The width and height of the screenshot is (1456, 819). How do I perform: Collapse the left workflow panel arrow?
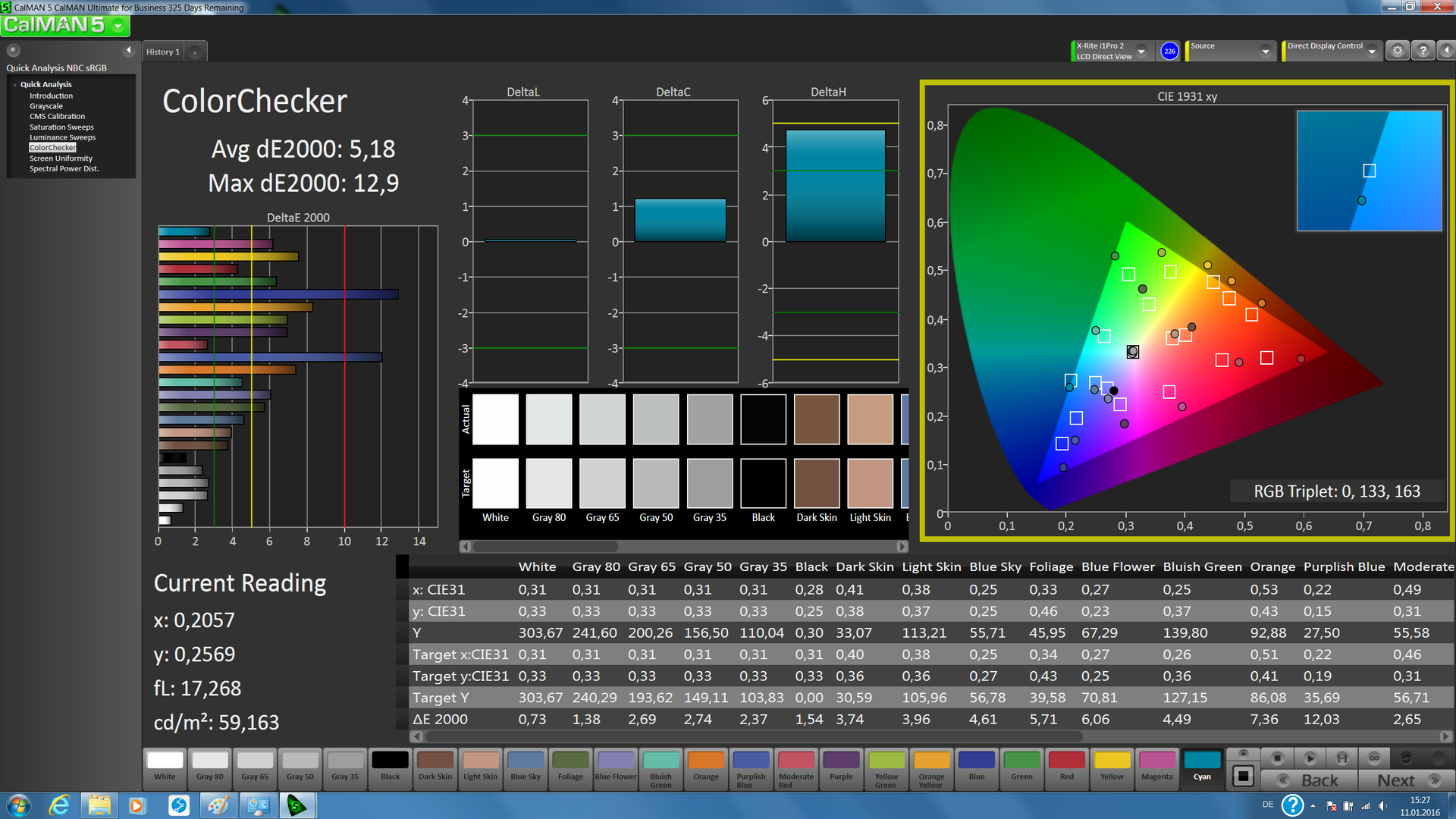tap(128, 51)
